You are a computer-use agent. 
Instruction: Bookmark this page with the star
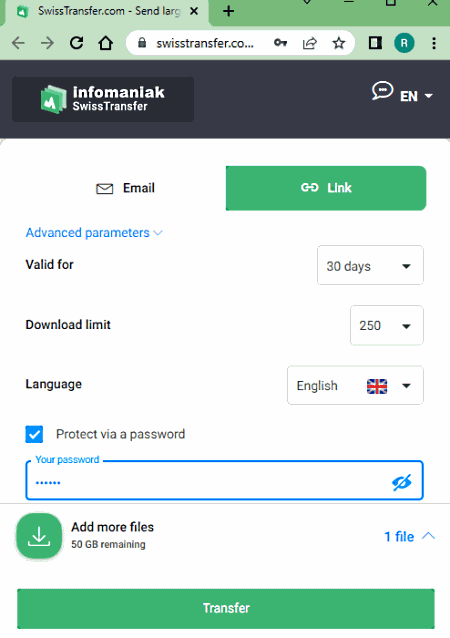(x=339, y=43)
